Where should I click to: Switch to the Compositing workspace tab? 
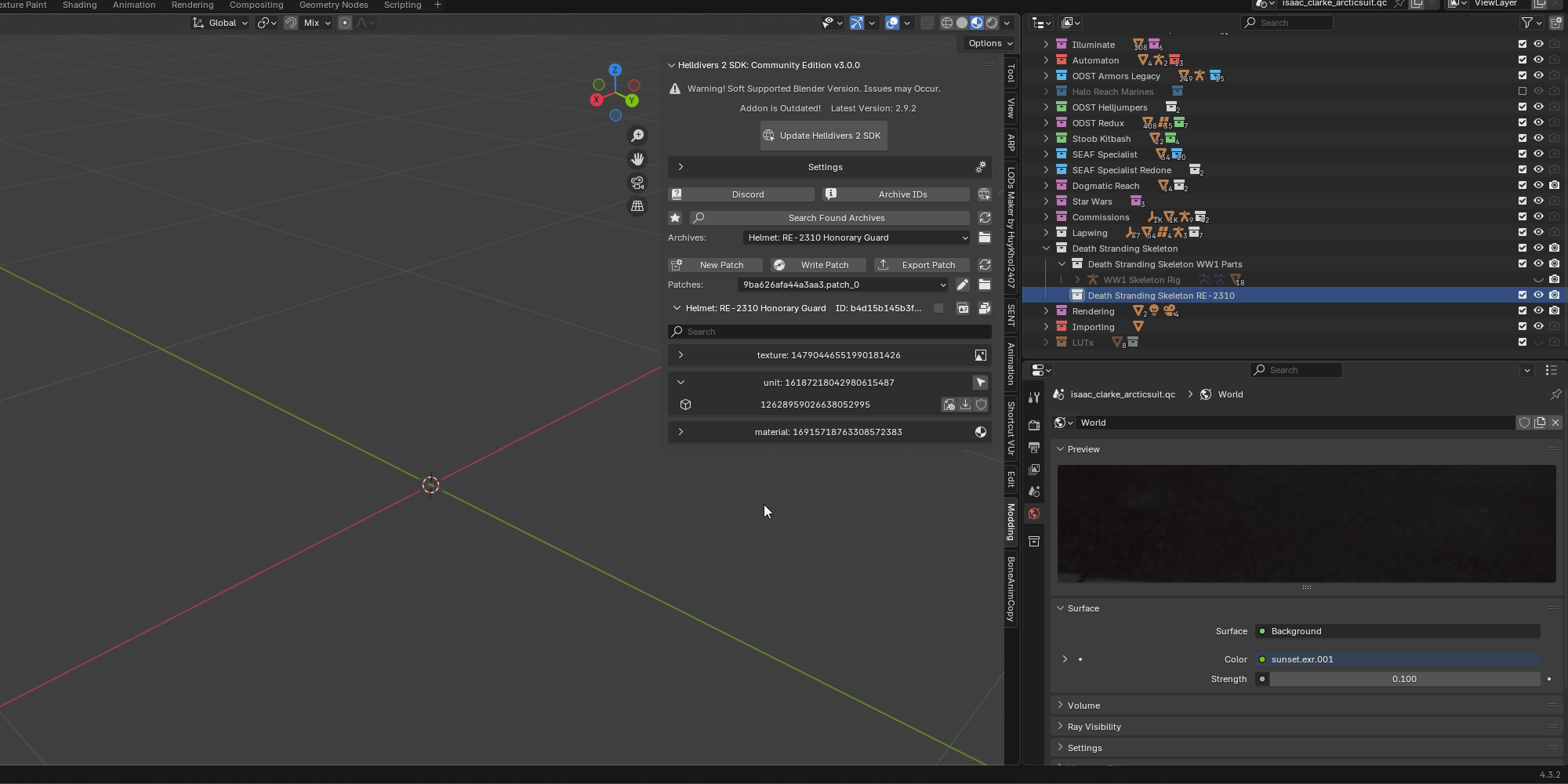256,5
